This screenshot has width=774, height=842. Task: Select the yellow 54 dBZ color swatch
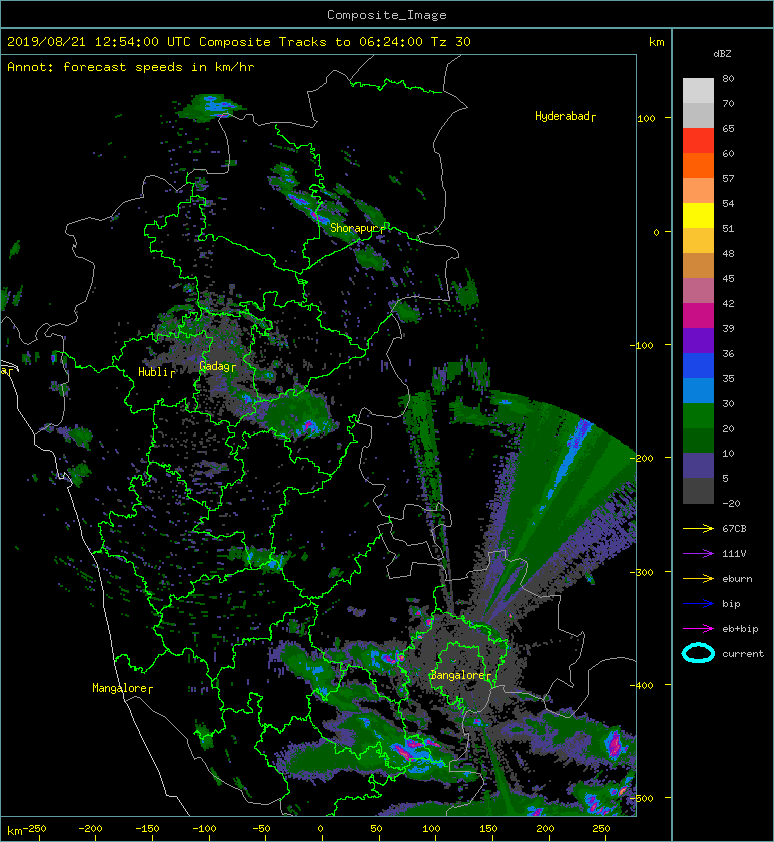[x=698, y=216]
